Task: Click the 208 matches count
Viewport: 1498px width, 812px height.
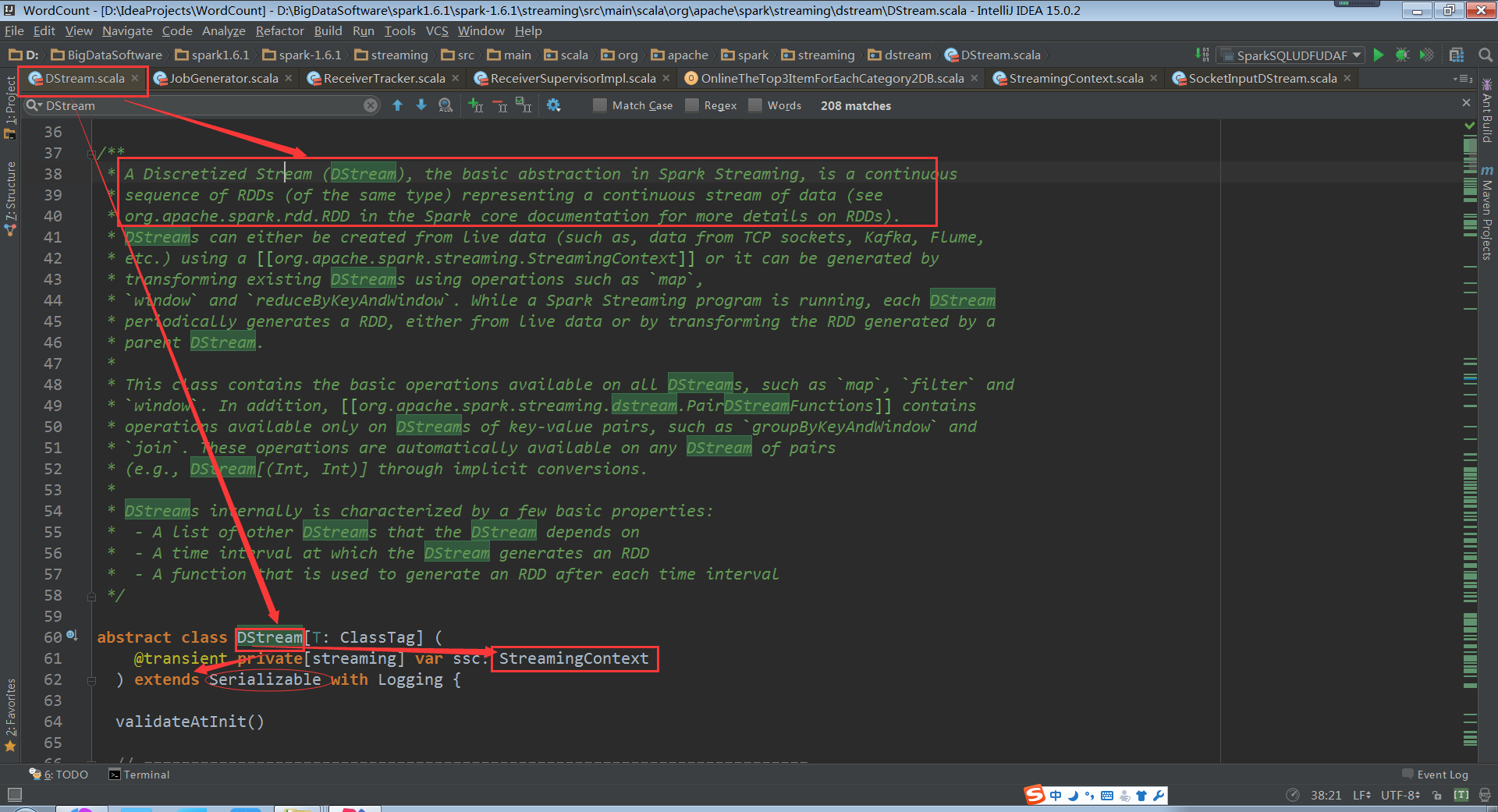Action: coord(855,105)
